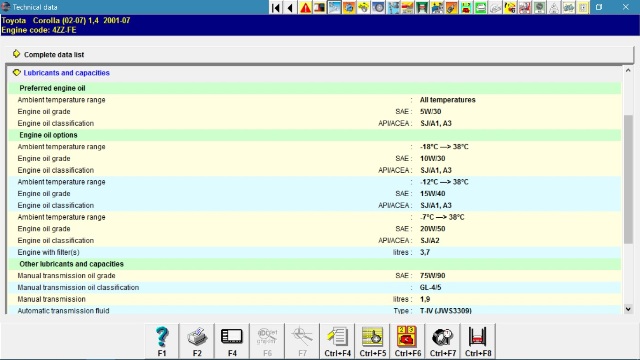This screenshot has width=640, height=360.
Task: Click the 10W/30 oil grade value
Action: [x=433, y=158]
